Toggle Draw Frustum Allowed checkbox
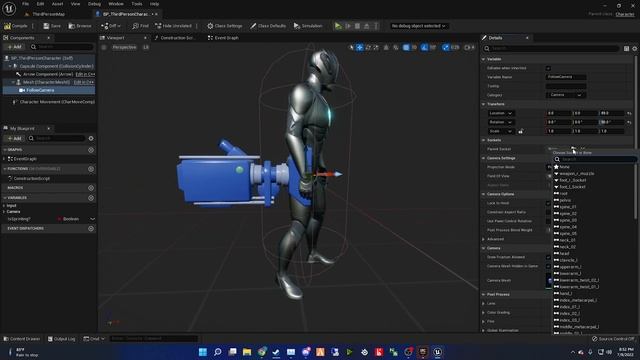Screen dimensions: 640x360 [x=549, y=257]
